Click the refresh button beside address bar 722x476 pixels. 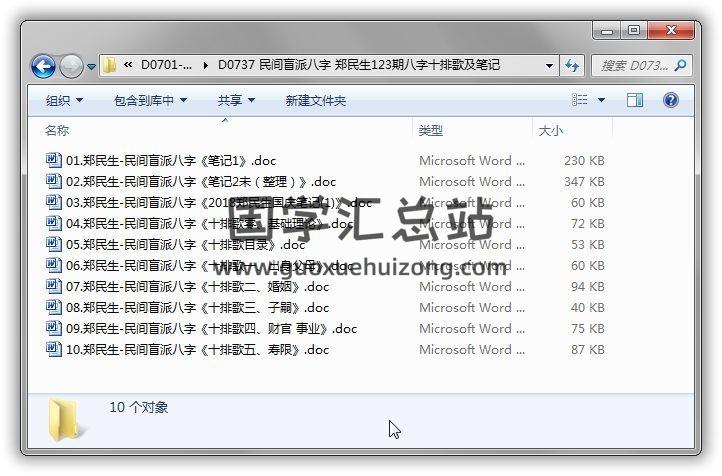[573, 66]
